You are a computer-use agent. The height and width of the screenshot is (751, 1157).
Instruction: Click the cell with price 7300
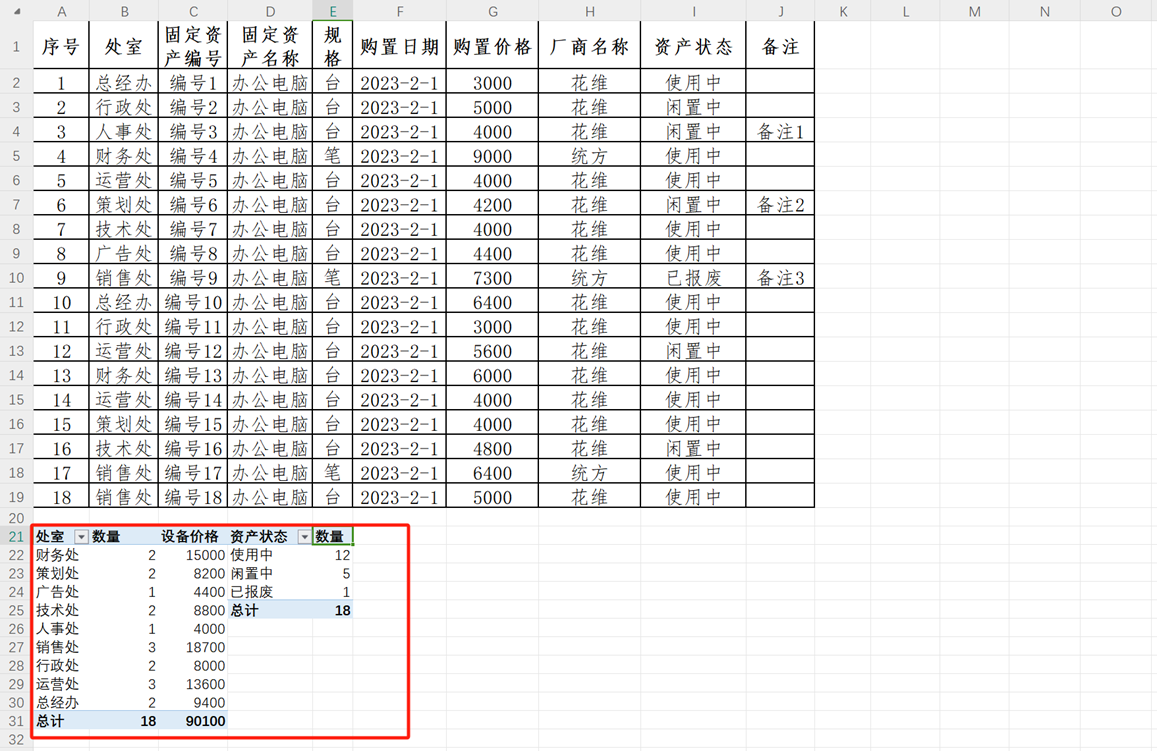[x=492, y=278]
